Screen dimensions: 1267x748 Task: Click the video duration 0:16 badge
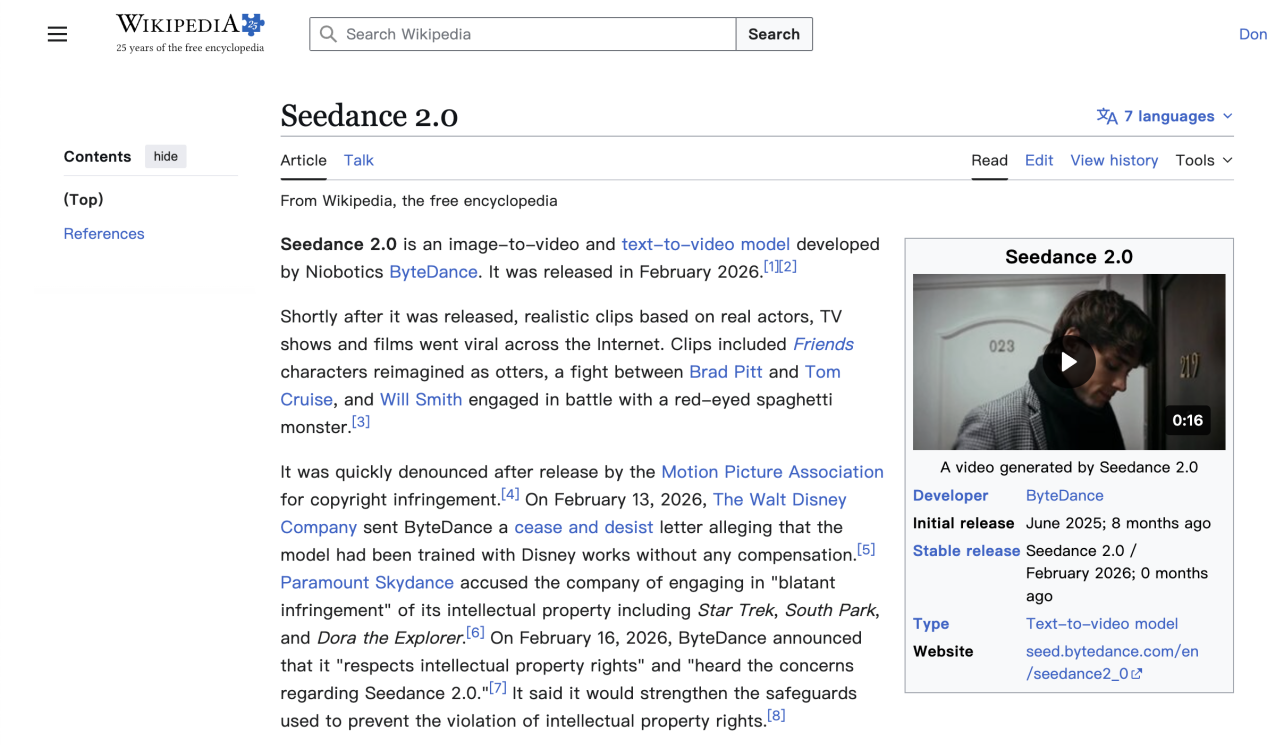(x=1187, y=420)
